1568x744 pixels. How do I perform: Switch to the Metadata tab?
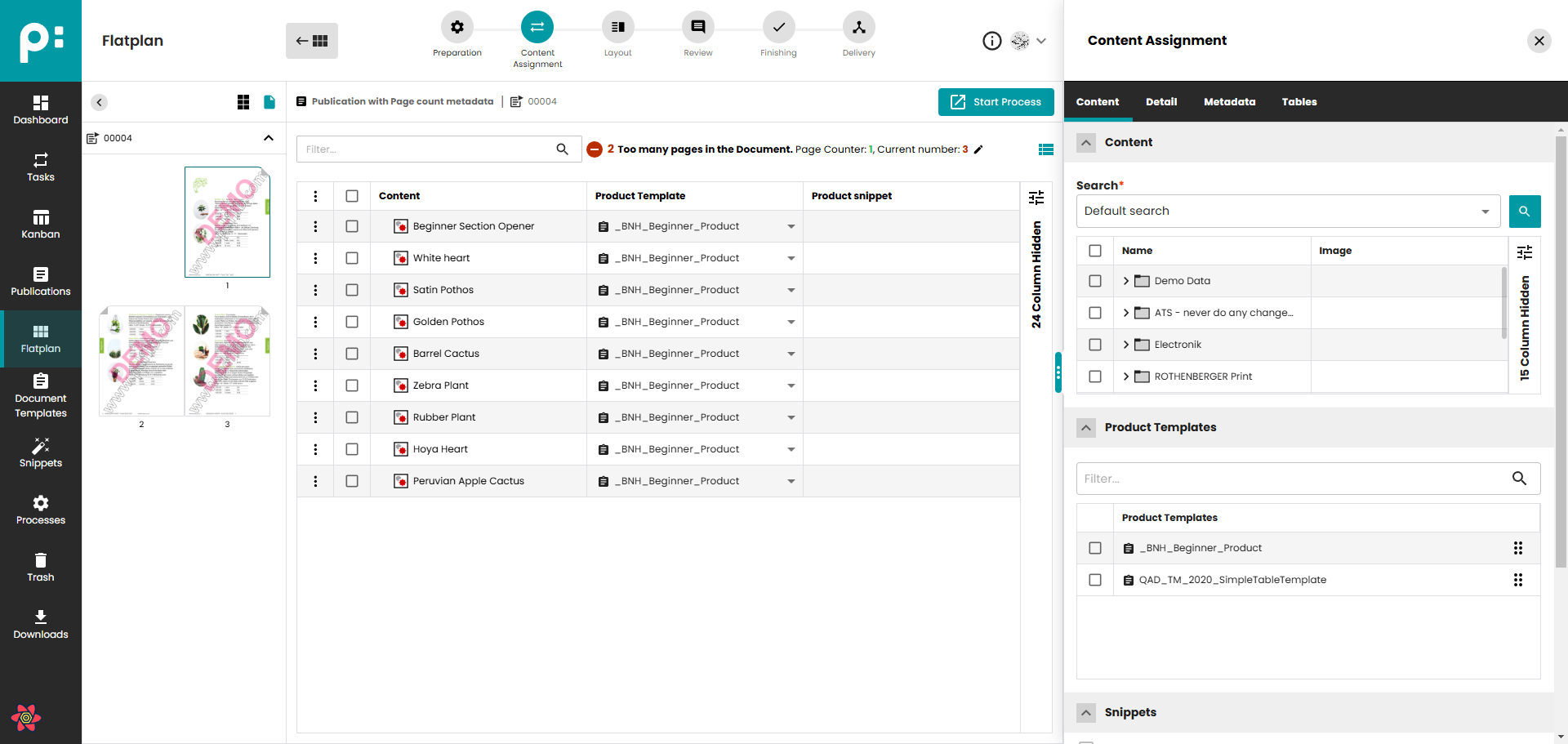click(1229, 102)
